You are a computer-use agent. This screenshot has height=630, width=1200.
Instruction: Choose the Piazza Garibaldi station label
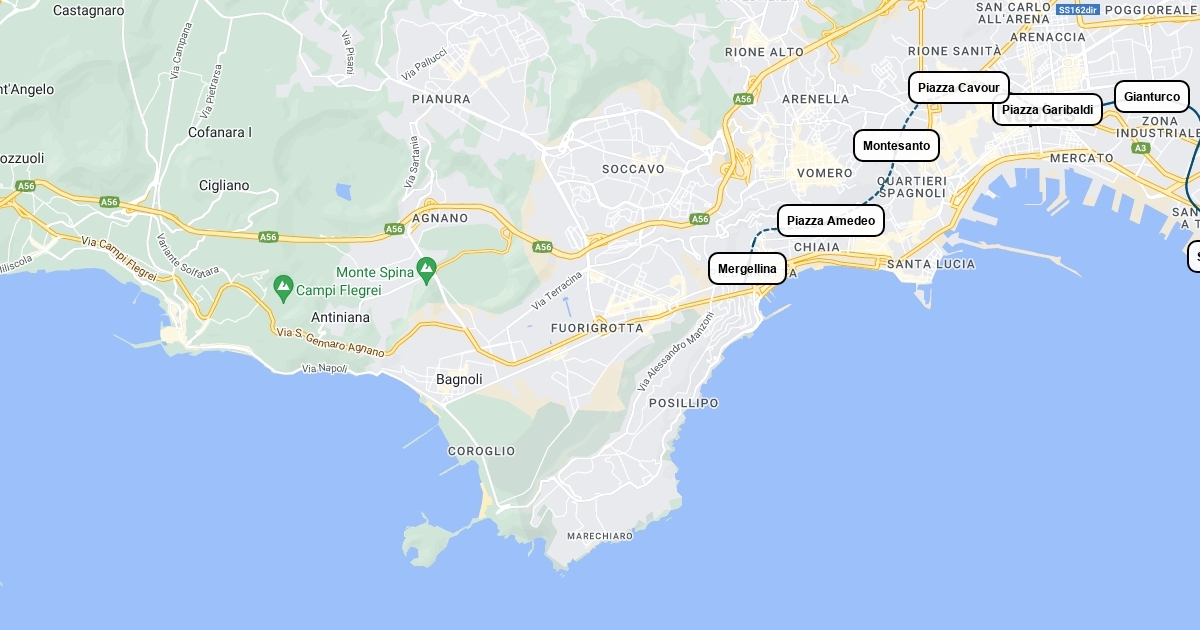(1047, 109)
